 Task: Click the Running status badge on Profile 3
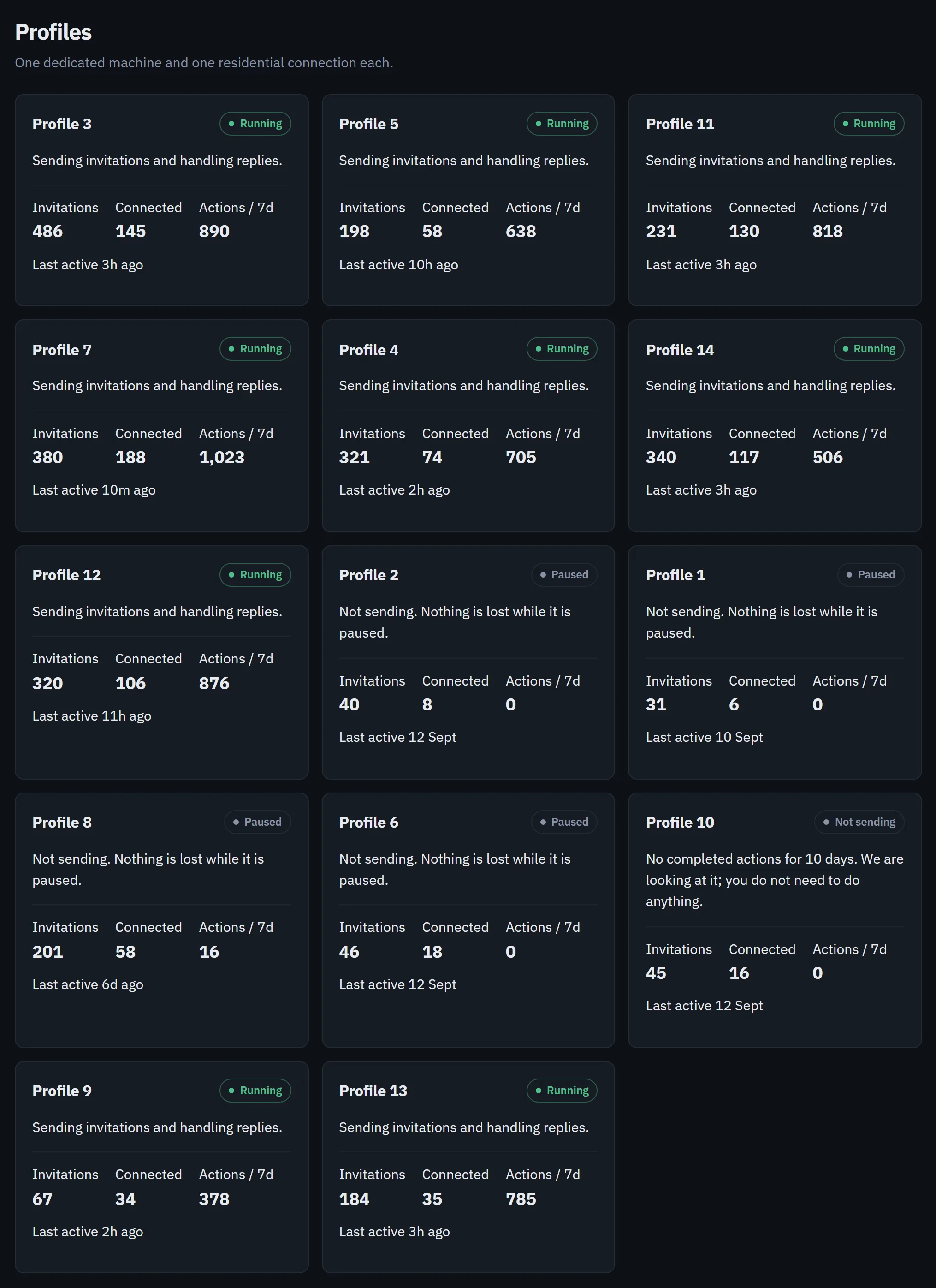pos(255,124)
